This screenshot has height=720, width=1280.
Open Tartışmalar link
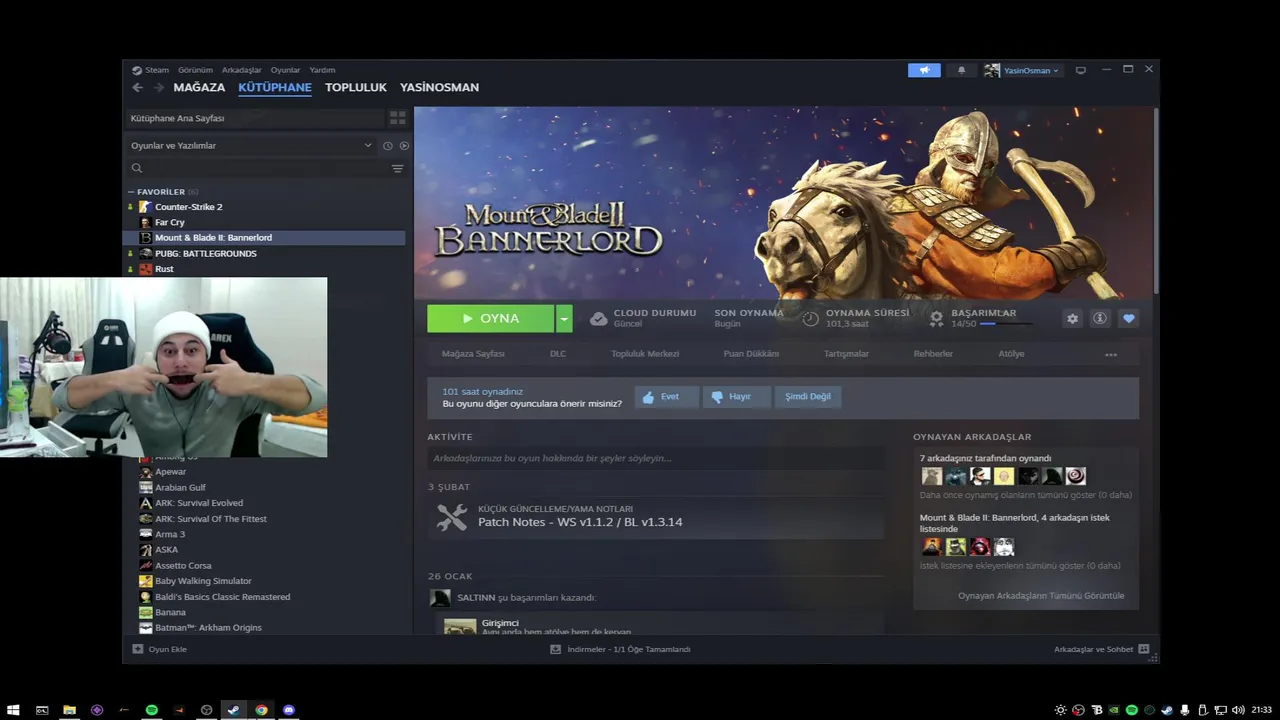click(846, 354)
